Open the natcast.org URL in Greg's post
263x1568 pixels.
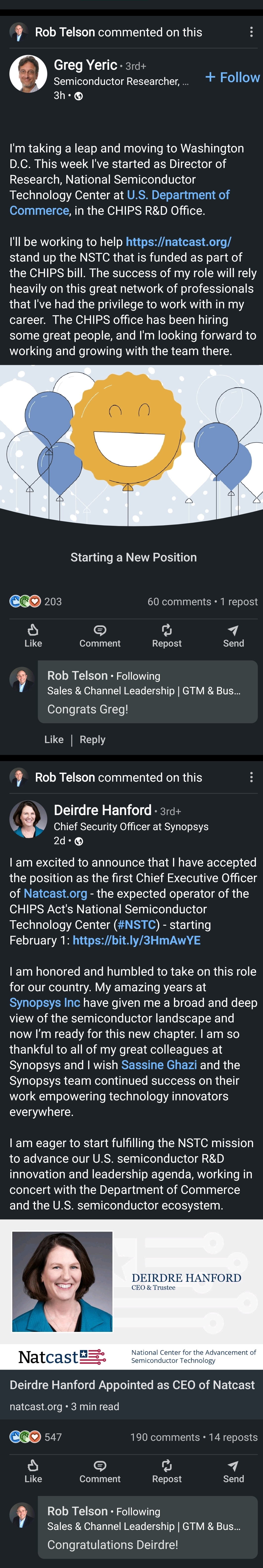pos(178,242)
